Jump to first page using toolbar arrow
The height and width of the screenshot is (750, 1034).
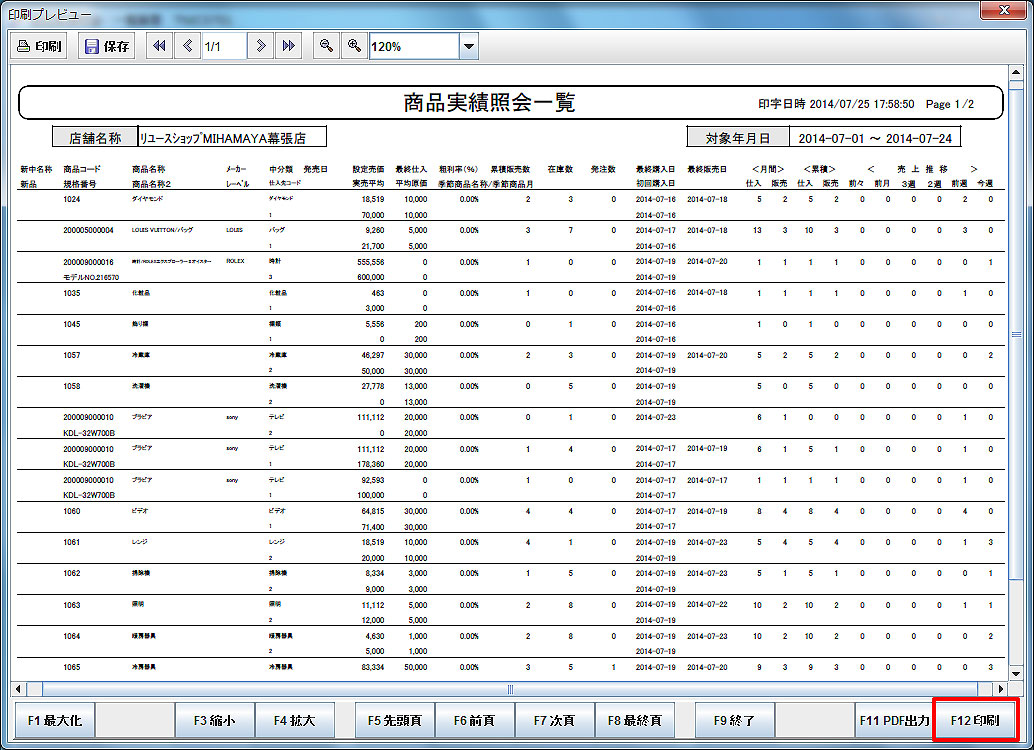point(158,46)
